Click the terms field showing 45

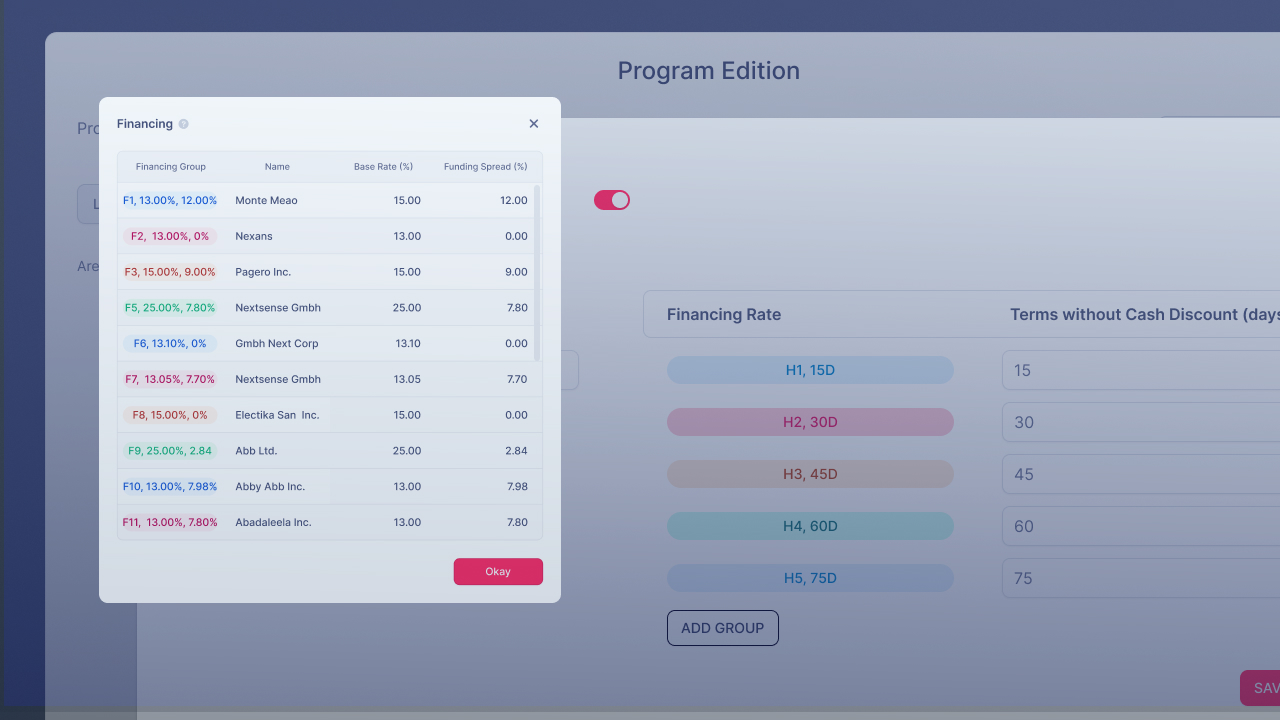point(1141,474)
